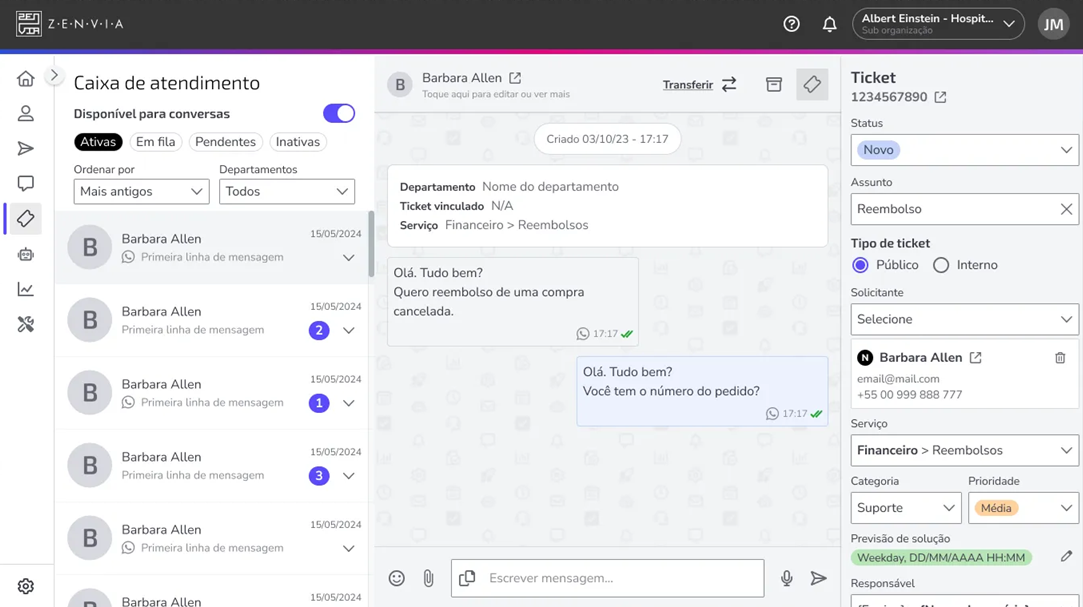
Task: Click the Zenvia logo
Action: pos(69,24)
